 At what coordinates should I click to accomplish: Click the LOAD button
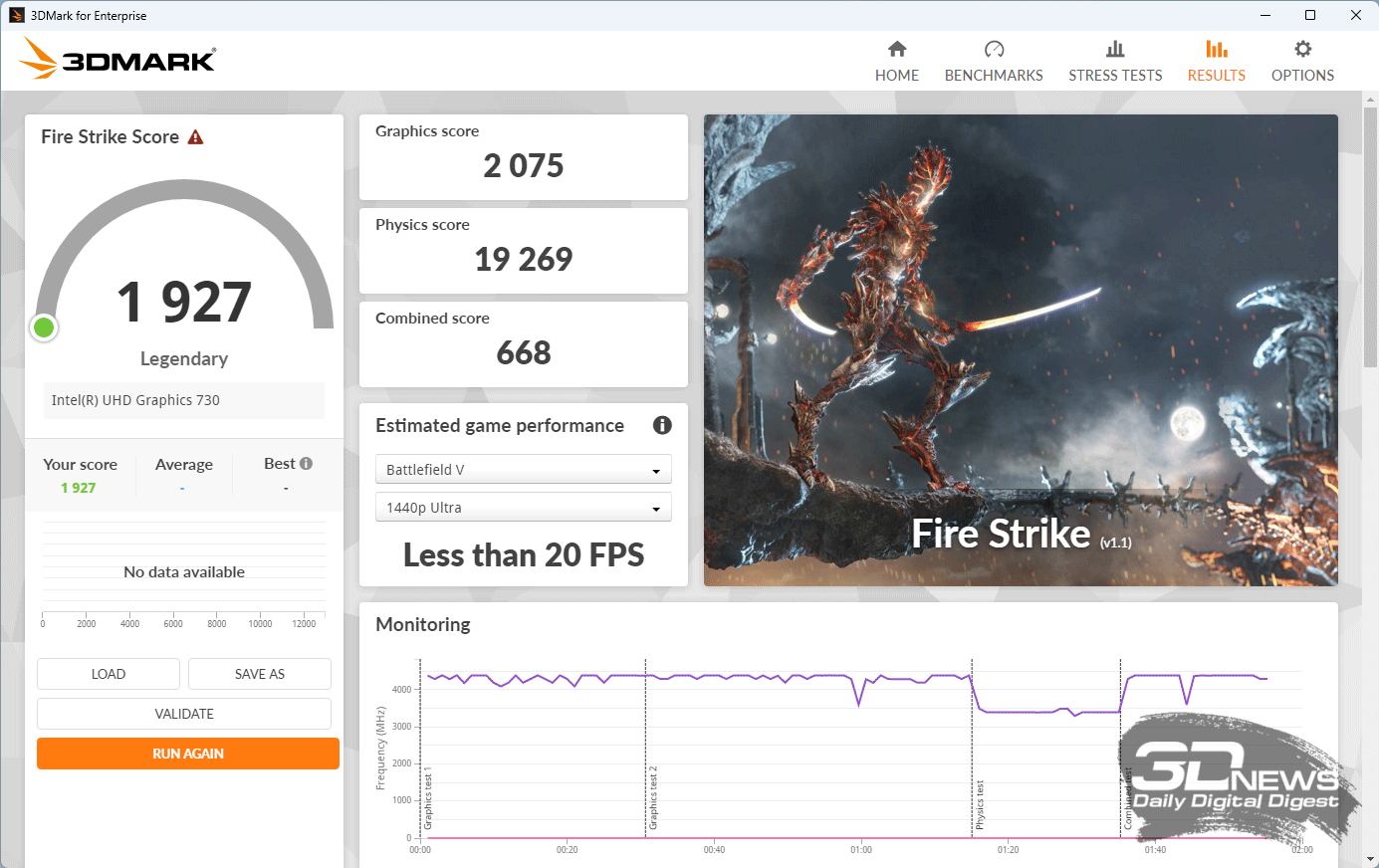click(109, 674)
